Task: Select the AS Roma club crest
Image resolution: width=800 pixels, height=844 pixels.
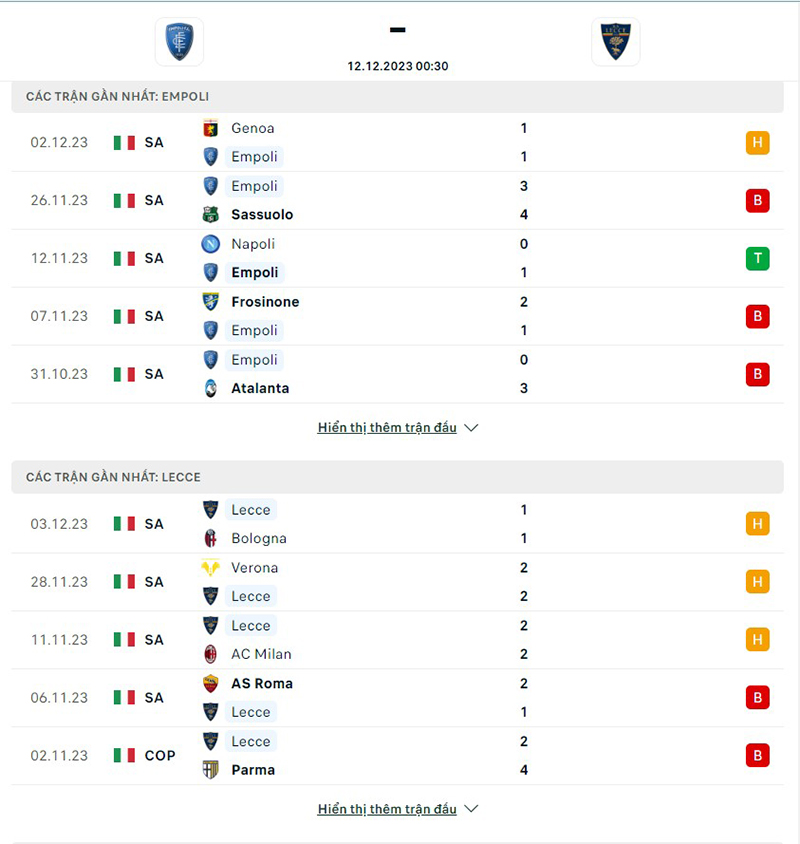Action: pyautogui.click(x=210, y=684)
